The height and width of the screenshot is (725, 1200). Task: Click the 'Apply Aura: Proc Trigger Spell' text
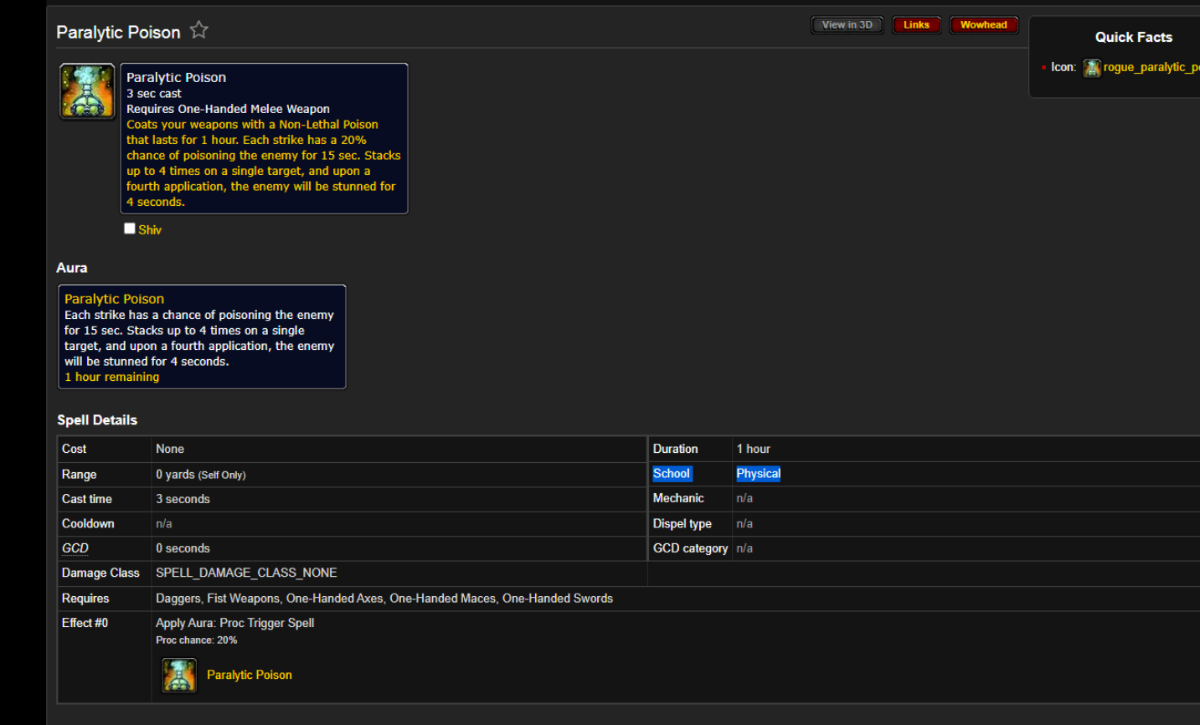(x=235, y=623)
